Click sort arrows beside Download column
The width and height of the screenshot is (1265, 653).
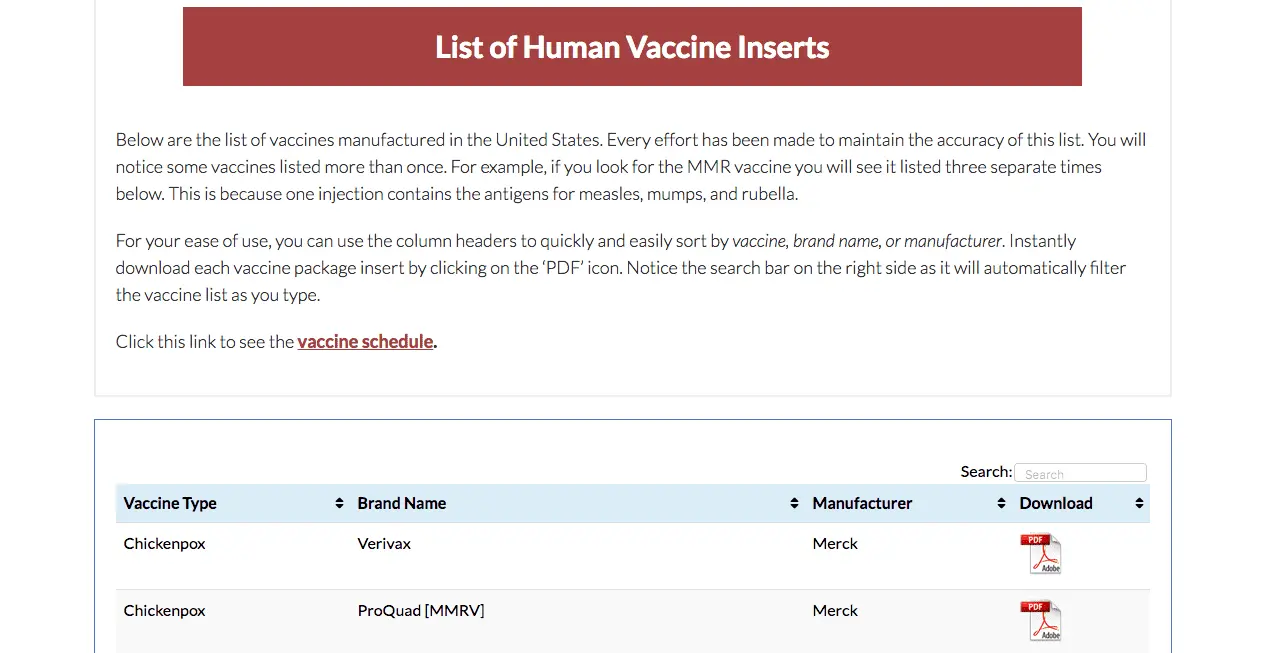(1139, 504)
